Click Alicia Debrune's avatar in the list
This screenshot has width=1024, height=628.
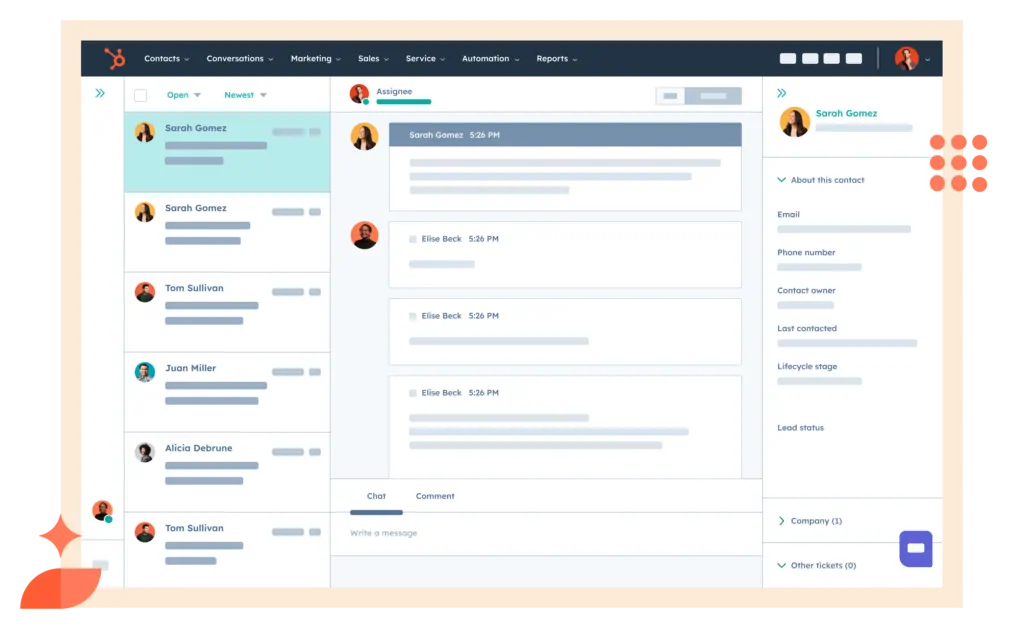point(144,452)
